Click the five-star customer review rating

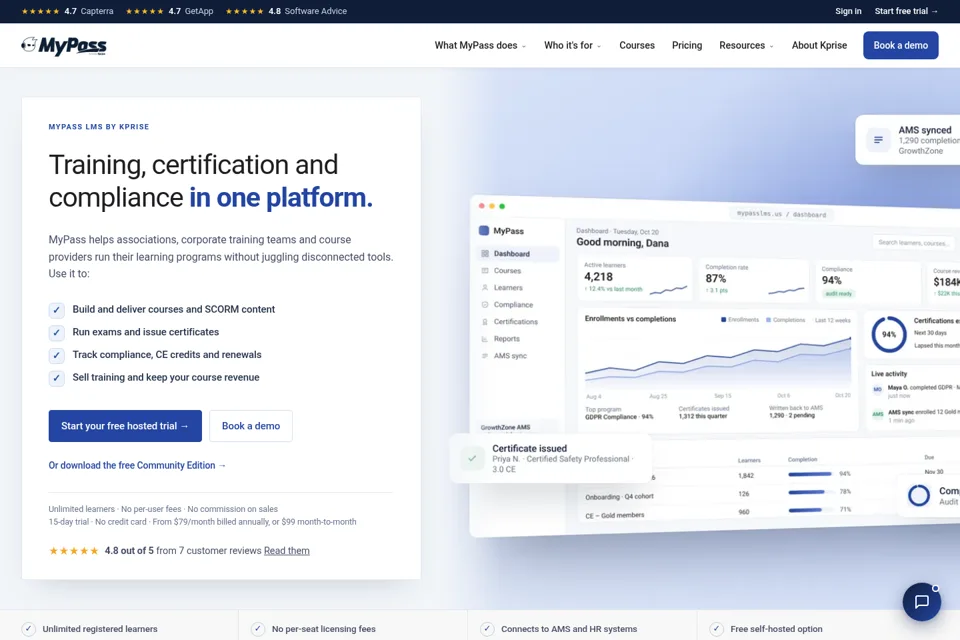click(x=73, y=551)
